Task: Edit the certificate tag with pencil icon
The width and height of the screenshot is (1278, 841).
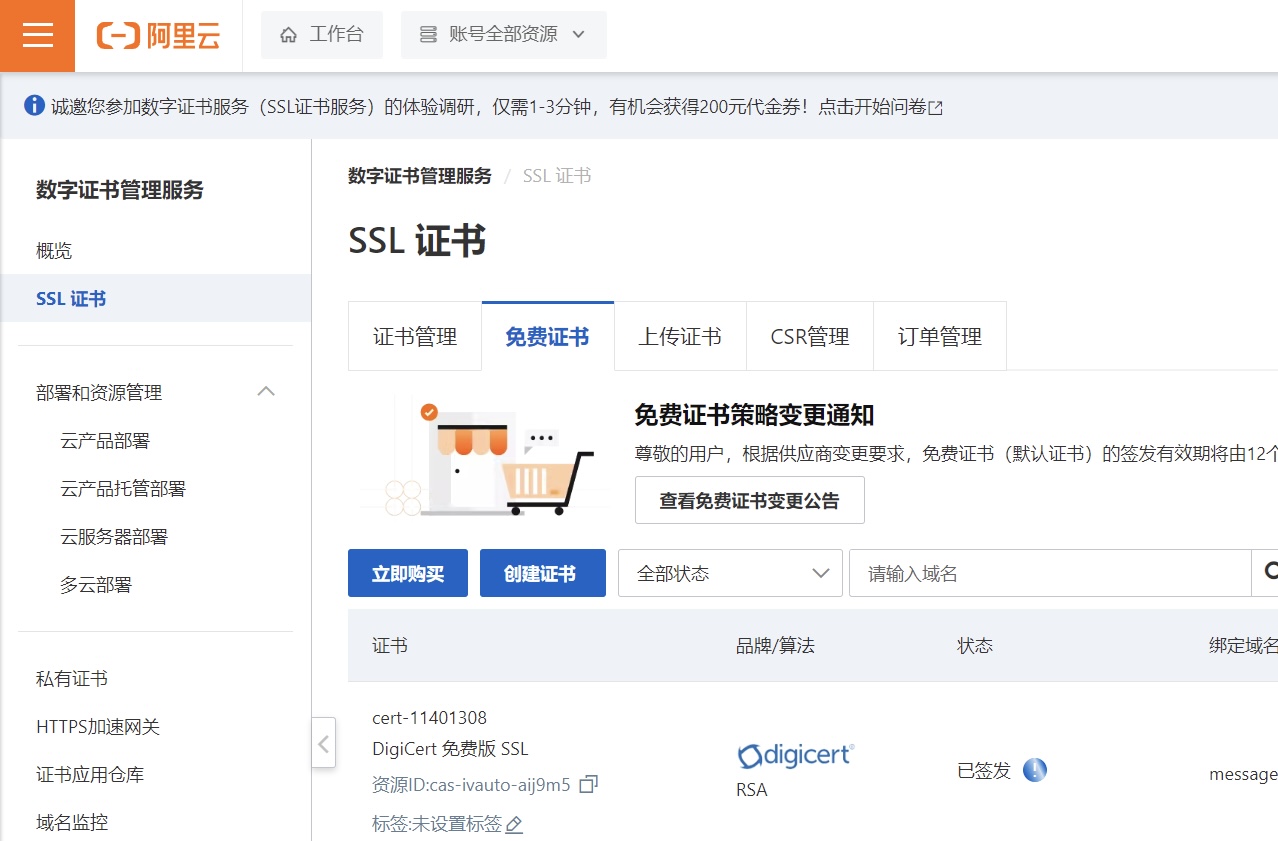Action: coord(514,824)
